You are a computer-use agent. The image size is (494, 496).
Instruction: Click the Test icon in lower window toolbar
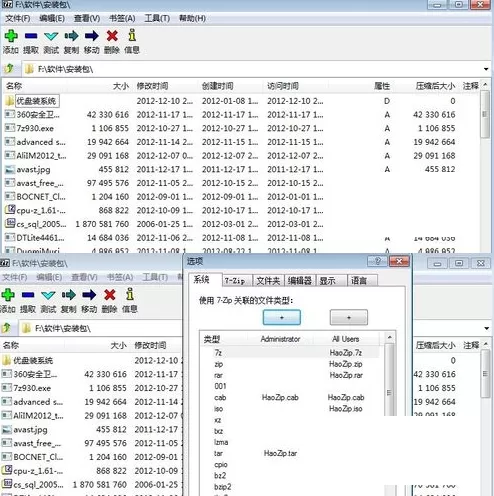click(x=48, y=295)
